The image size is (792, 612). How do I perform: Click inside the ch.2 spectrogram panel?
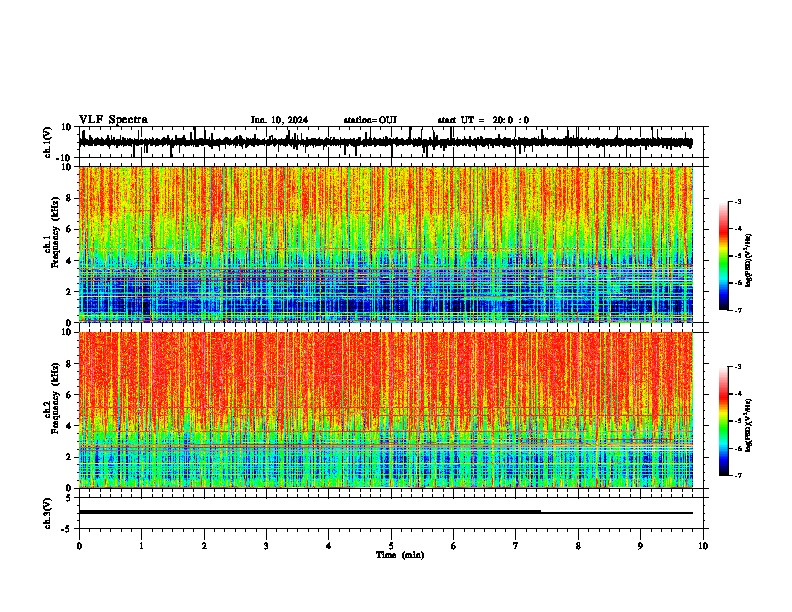(386, 410)
